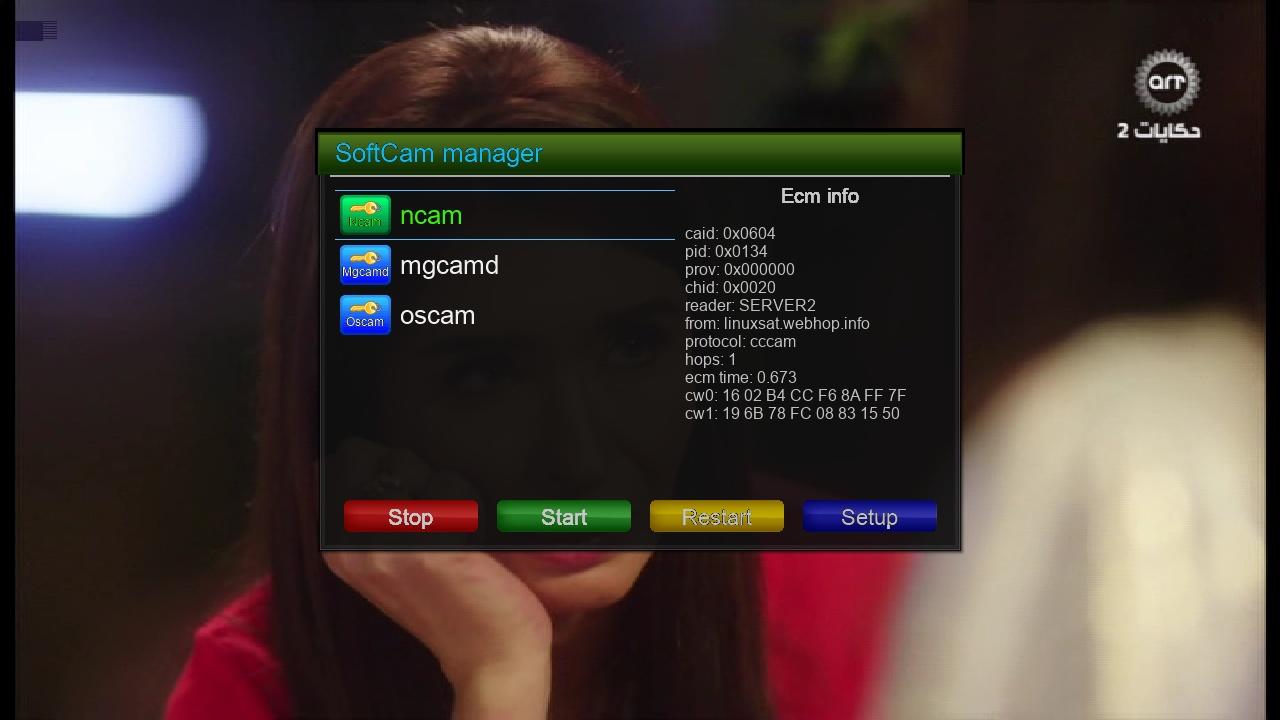Click the green Ncam key icon
The image size is (1280, 720).
pos(365,215)
